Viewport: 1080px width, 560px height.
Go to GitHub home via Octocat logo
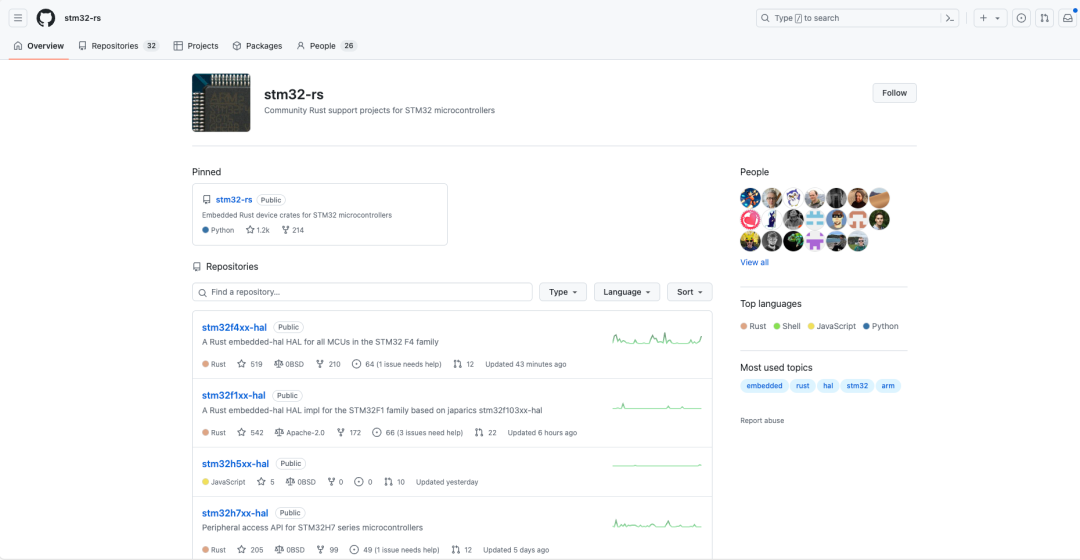pyautogui.click(x=45, y=18)
